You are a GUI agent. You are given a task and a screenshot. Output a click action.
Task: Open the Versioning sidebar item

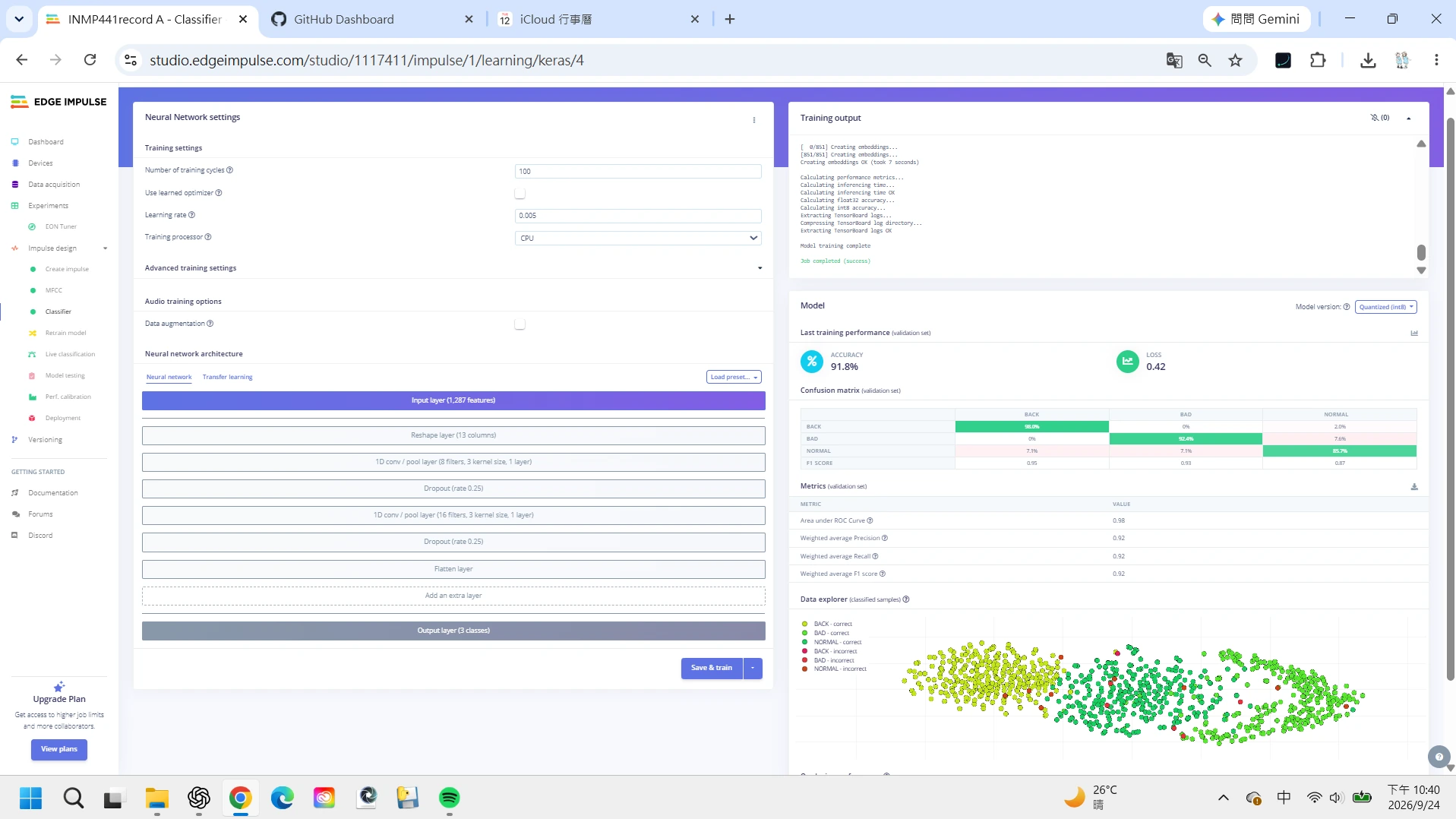(45, 440)
